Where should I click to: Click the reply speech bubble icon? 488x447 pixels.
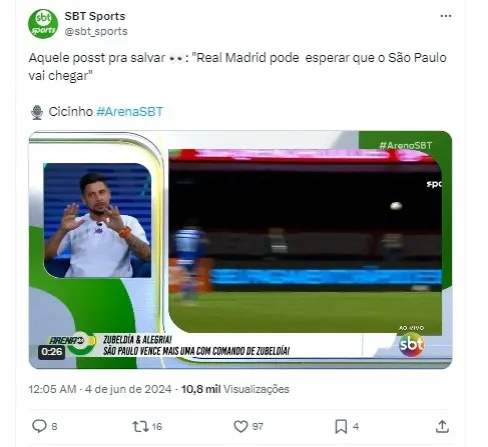(x=39, y=426)
